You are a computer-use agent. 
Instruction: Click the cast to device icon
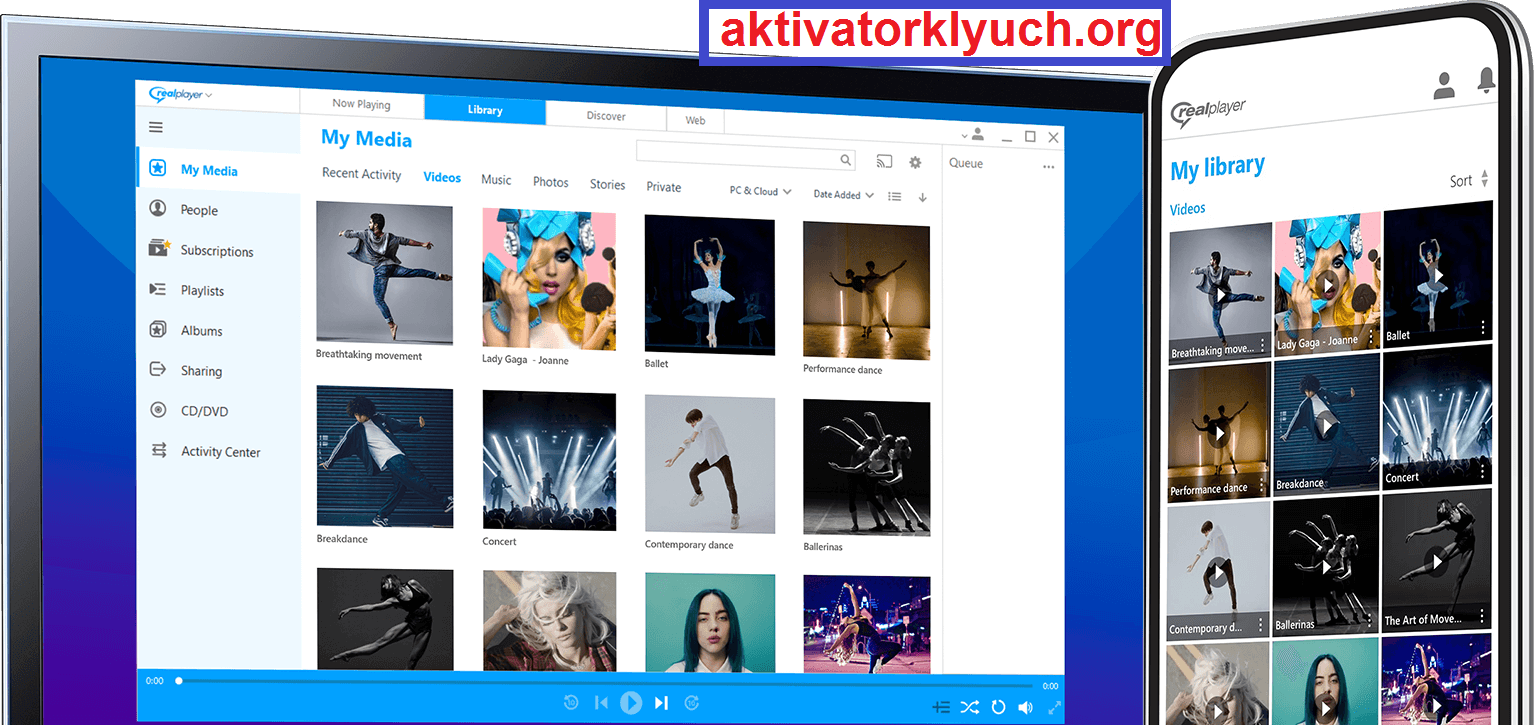point(884,162)
